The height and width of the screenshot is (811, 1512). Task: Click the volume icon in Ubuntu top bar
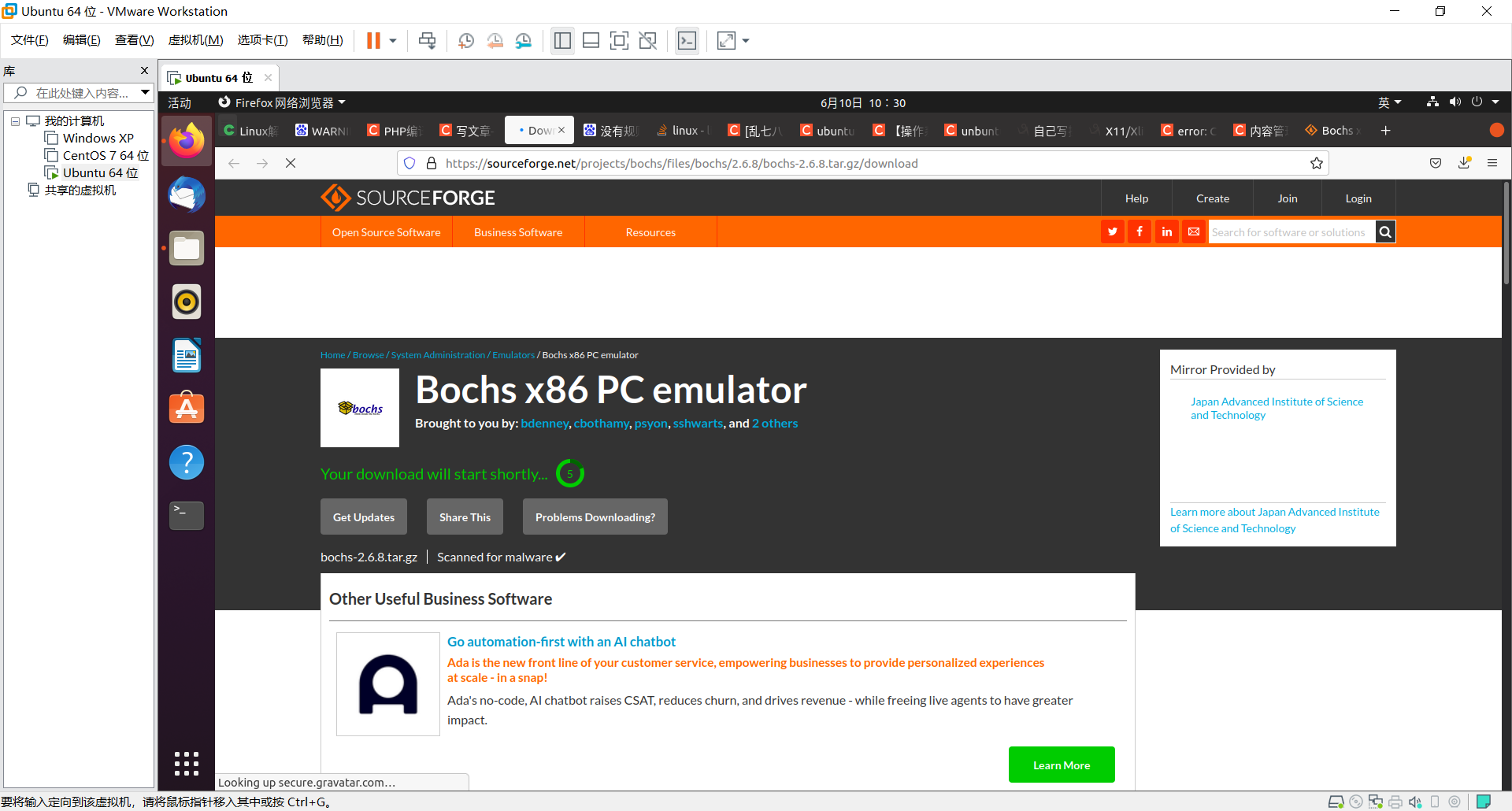coord(1455,102)
